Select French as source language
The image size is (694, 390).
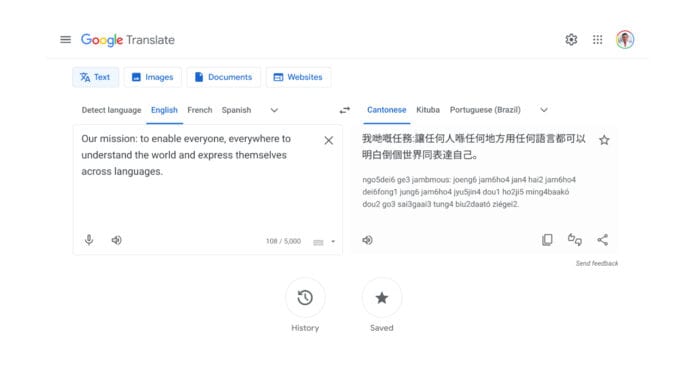point(200,110)
